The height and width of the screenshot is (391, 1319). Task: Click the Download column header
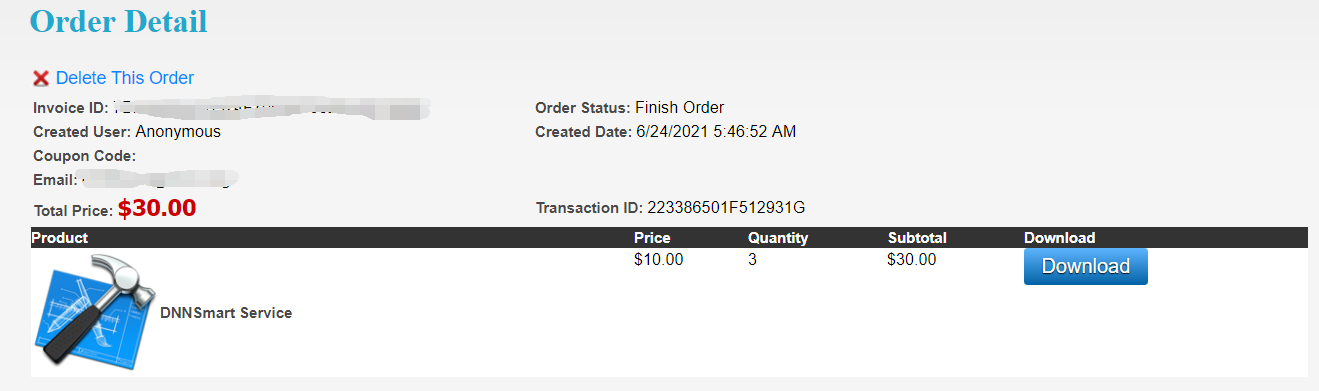1060,238
